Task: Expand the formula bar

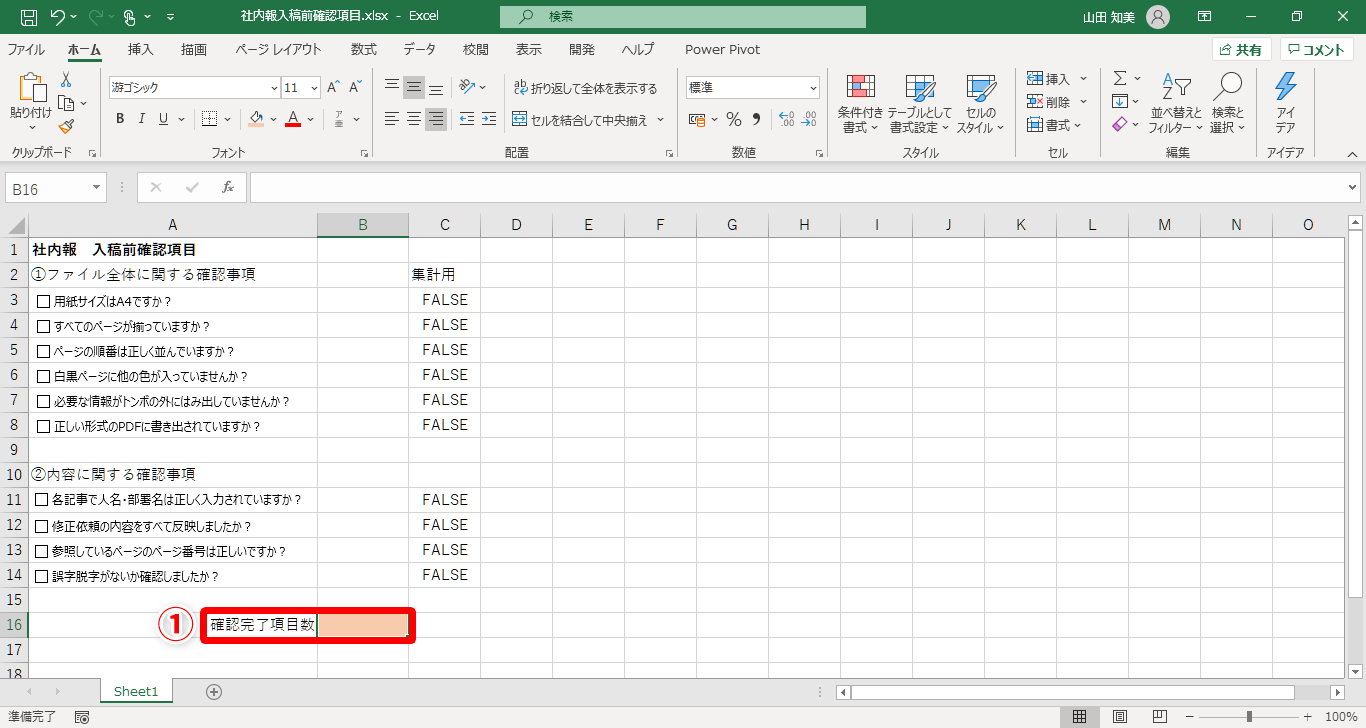Action: [x=1353, y=187]
